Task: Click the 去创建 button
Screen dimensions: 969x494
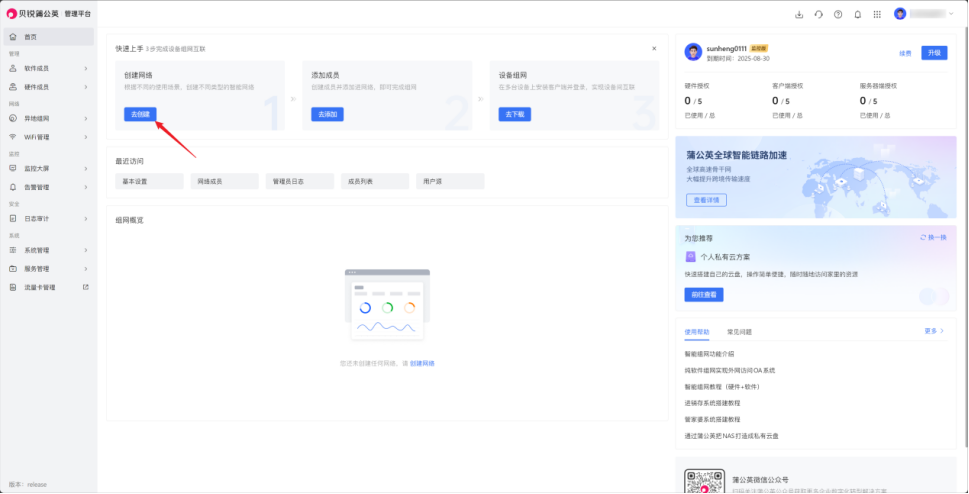Action: coord(140,114)
